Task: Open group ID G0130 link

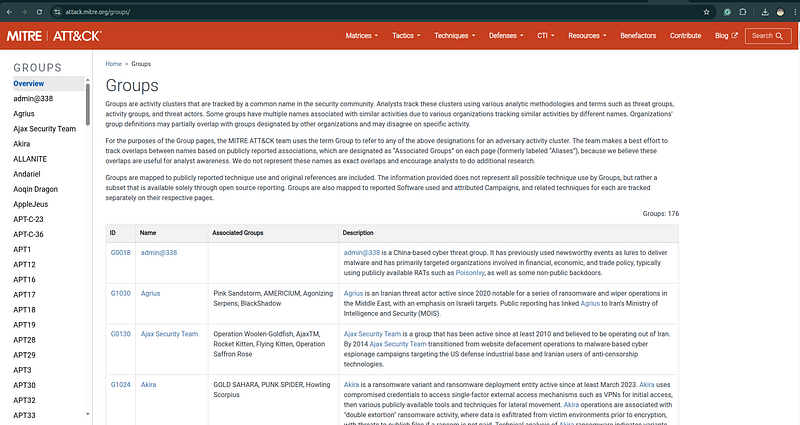Action: point(120,334)
